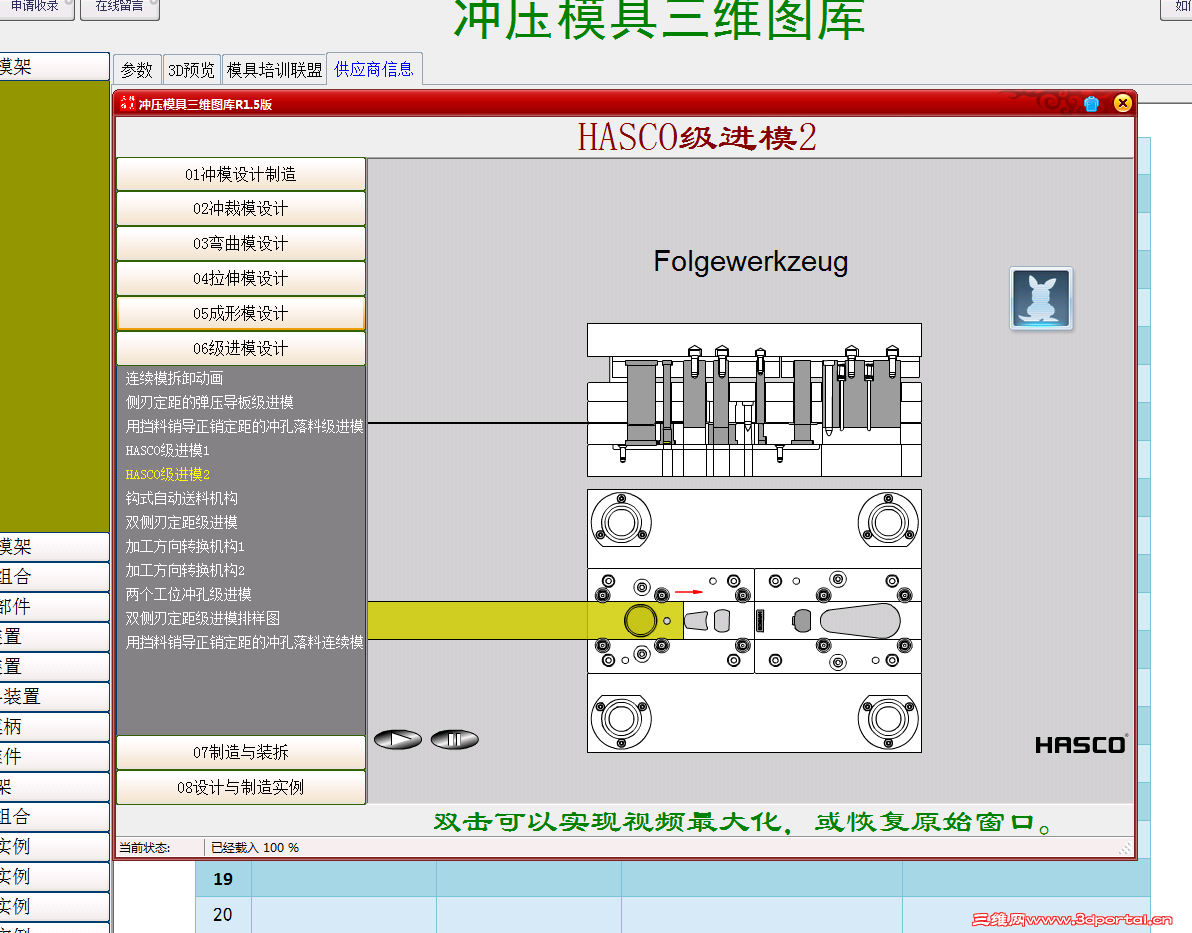Click the 已经载入 100 % status text
The height and width of the screenshot is (933, 1192).
[x=255, y=847]
